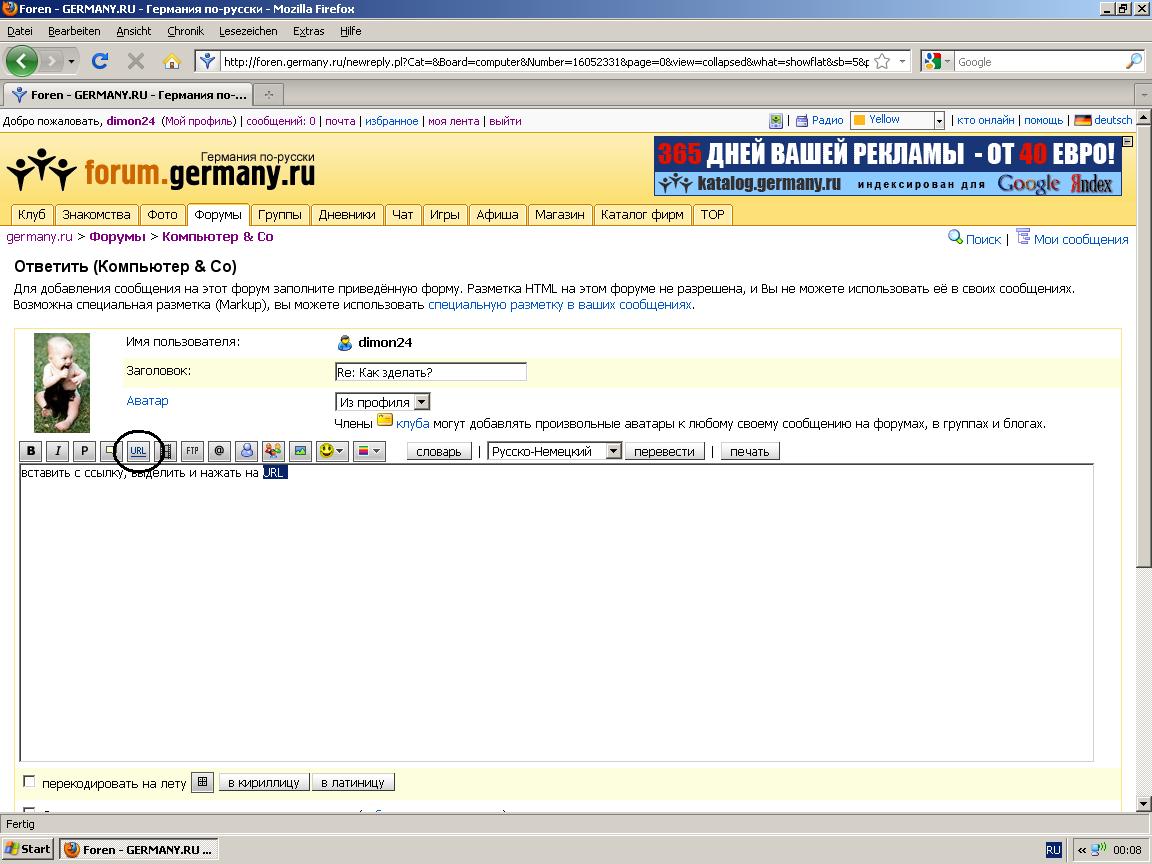Insert an email with the @ button
Screen dimensions: 1152x864
pos(219,451)
